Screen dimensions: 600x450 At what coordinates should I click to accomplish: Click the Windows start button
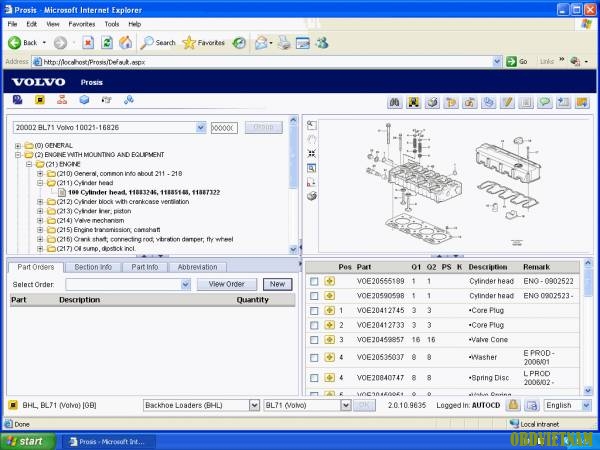[x=28, y=442]
